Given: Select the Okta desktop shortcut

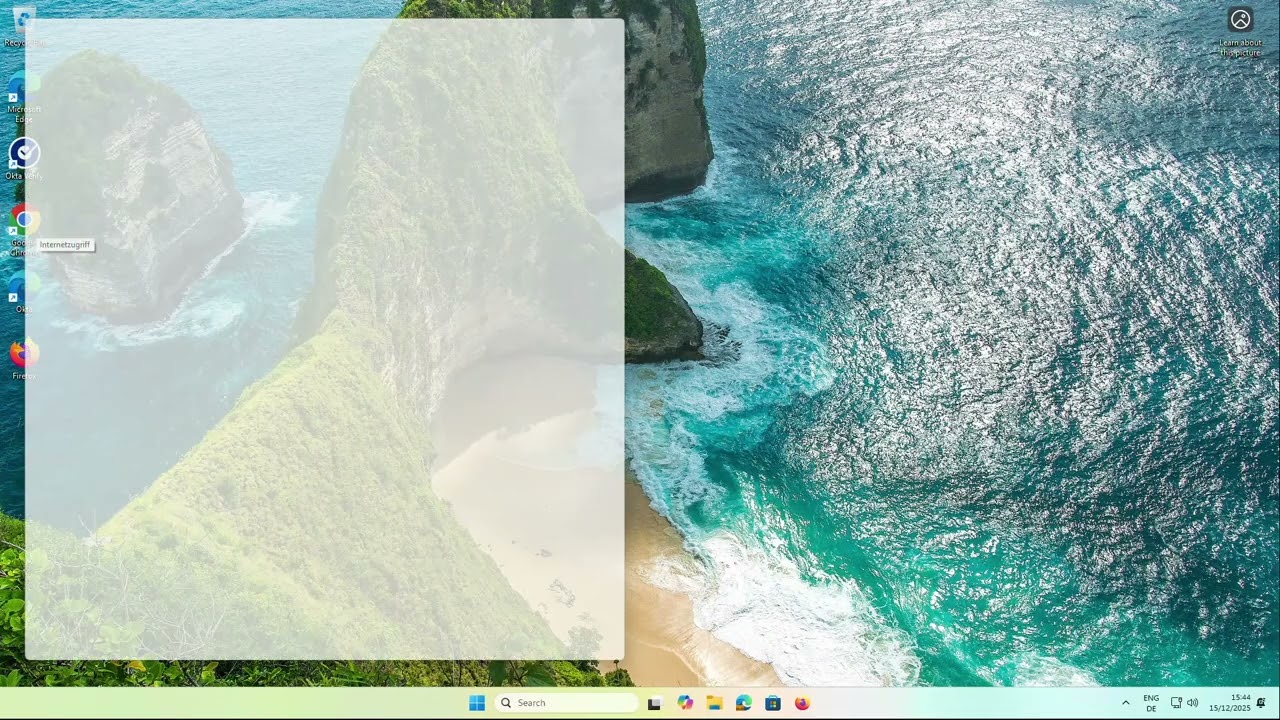Looking at the screenshot, I should click(24, 293).
